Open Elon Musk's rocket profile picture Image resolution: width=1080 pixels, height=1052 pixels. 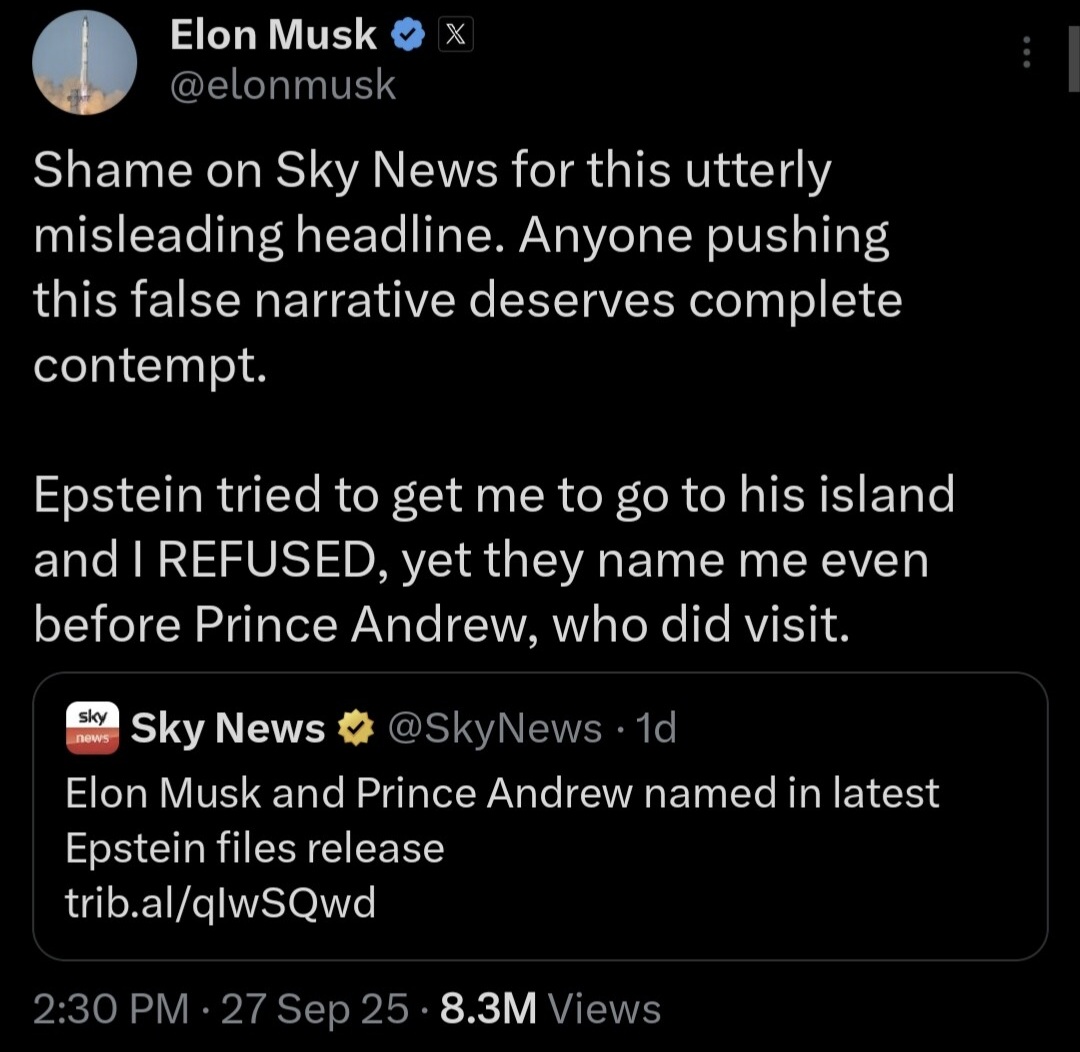point(84,62)
